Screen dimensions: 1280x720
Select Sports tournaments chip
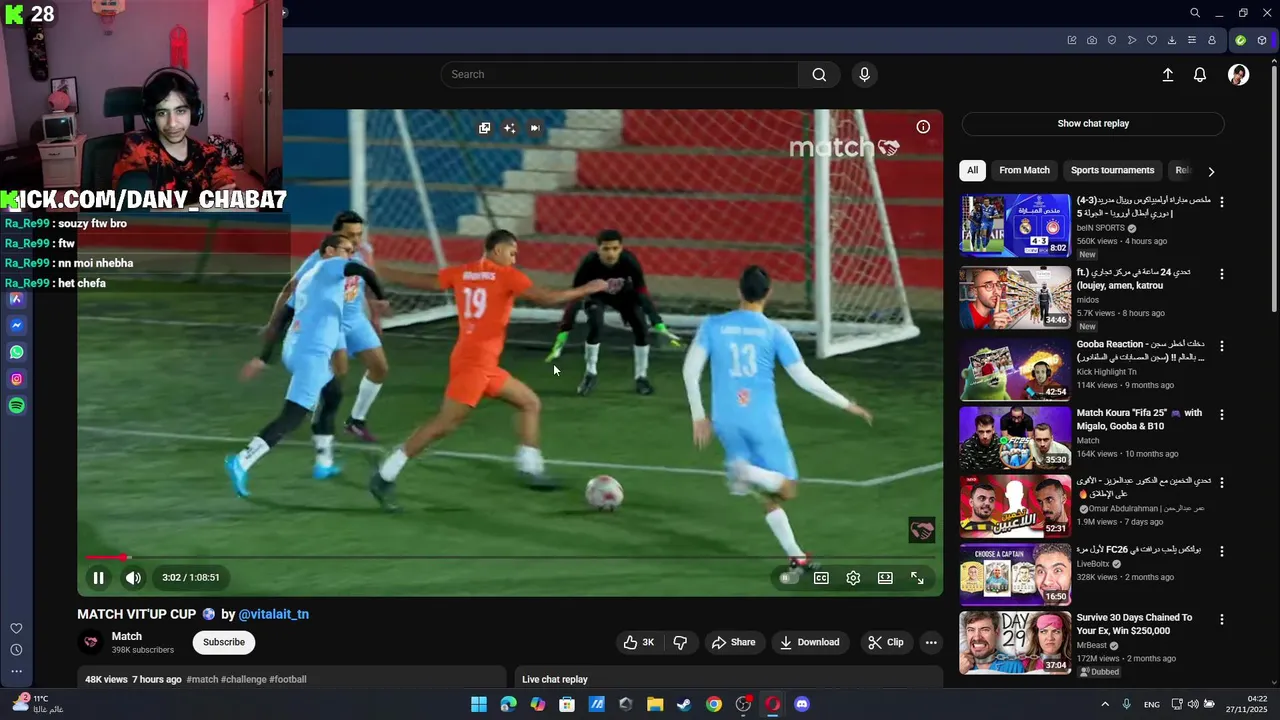(1112, 170)
